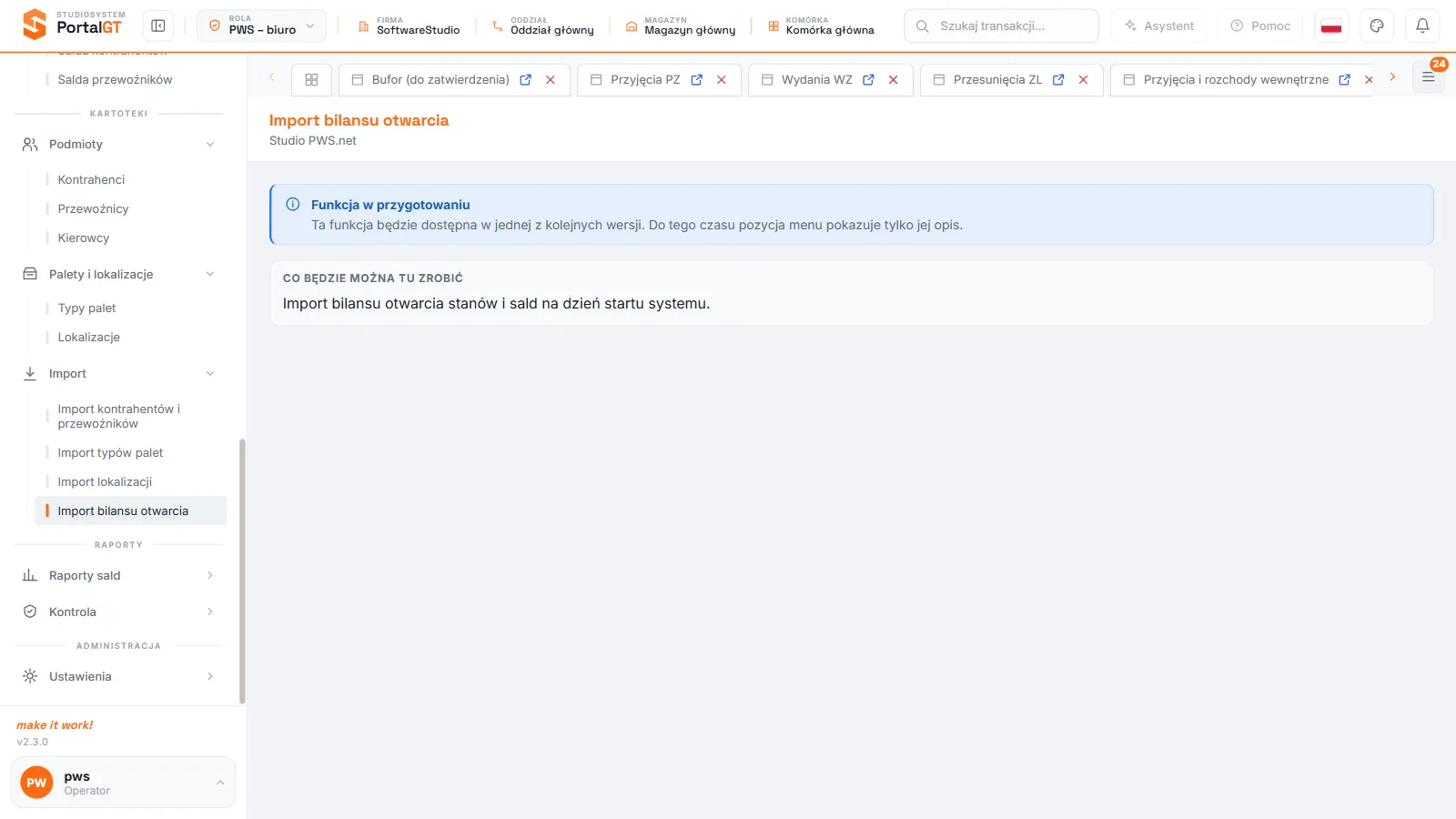The image size is (1456, 819).
Task: Close the Przesunięcia ZL tab
Action: point(1084,80)
